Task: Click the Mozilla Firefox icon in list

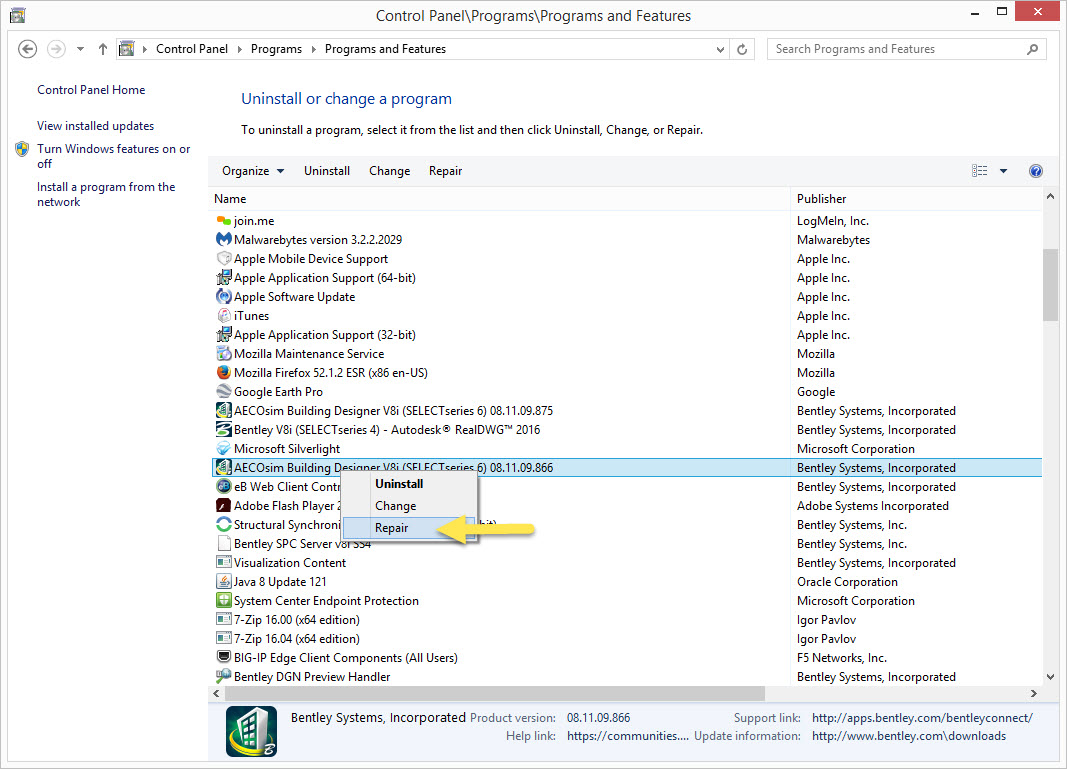Action: click(x=223, y=373)
